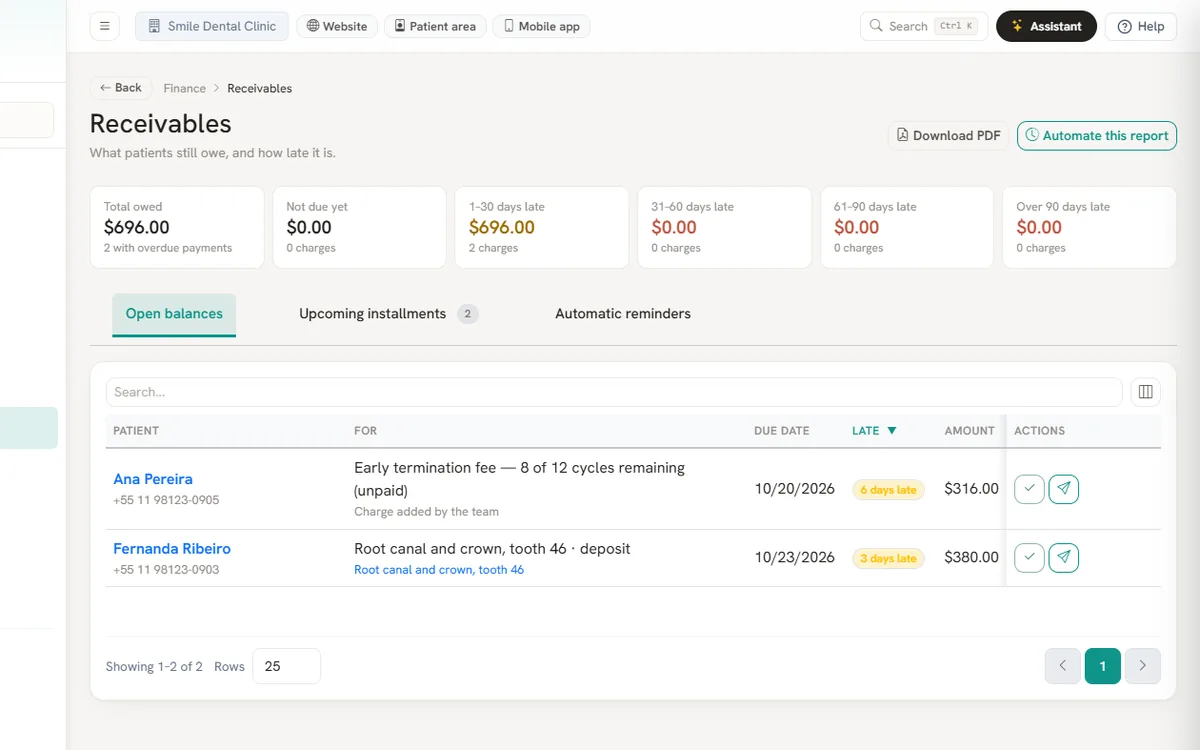Open the Assistant button
1200x750 pixels.
(1046, 26)
